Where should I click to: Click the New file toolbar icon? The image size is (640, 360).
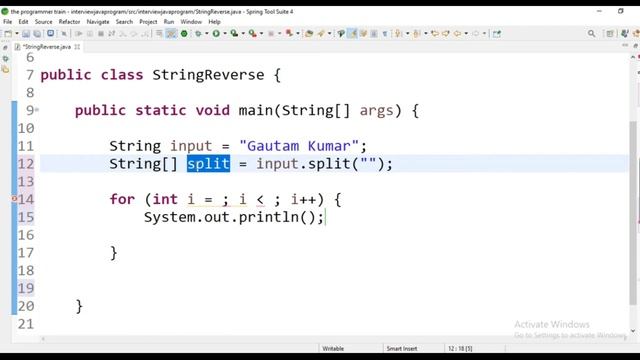(x=8, y=33)
